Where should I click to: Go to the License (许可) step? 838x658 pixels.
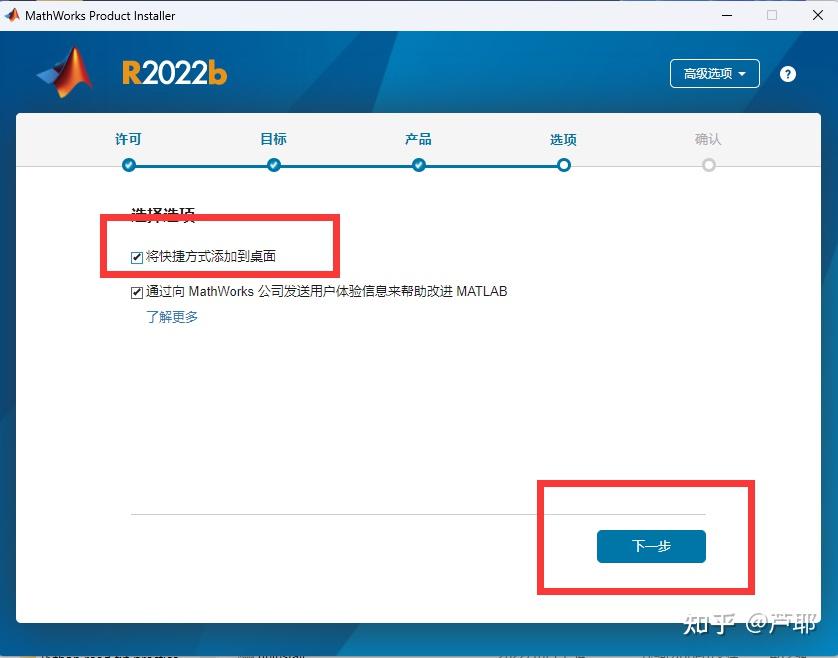pyautogui.click(x=128, y=139)
